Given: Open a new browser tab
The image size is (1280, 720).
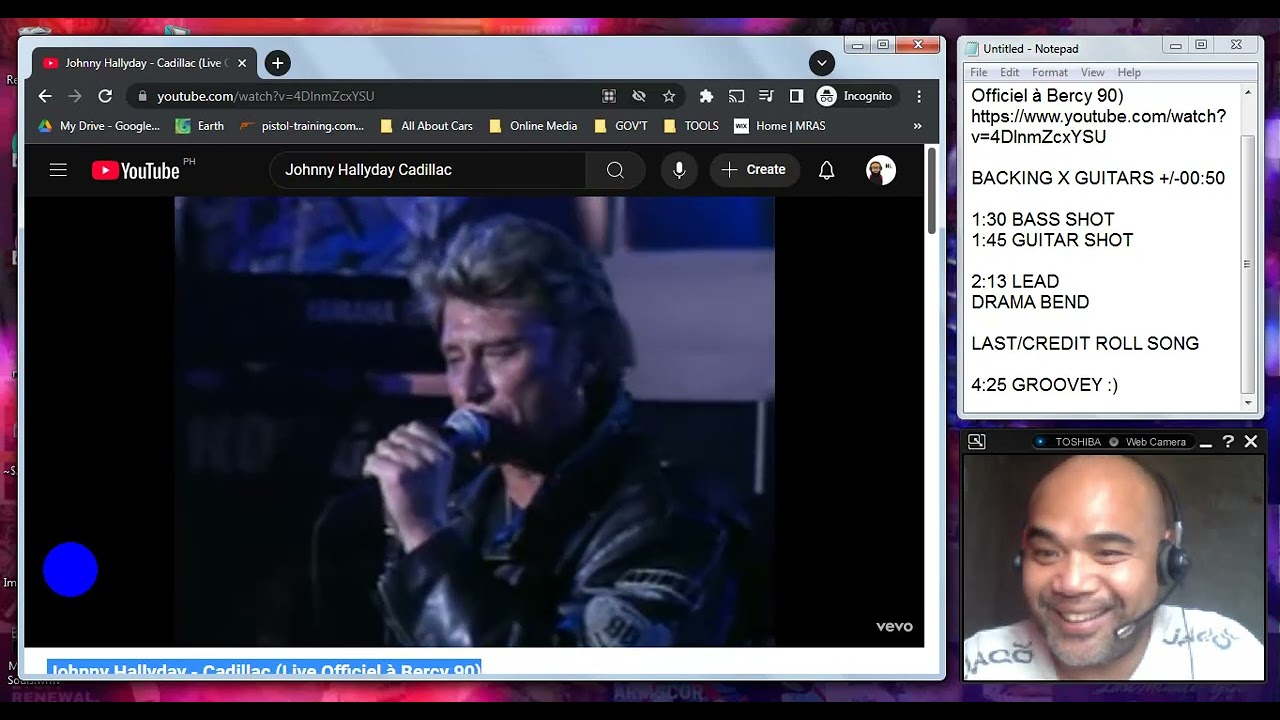Looking at the screenshot, I should pyautogui.click(x=277, y=63).
